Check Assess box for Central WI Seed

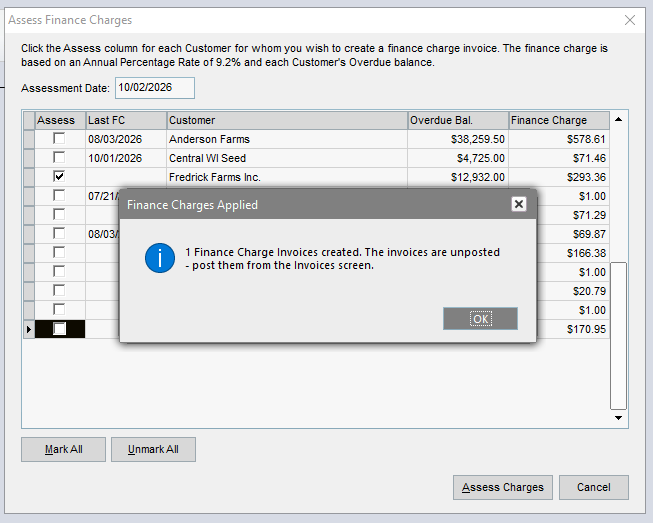[x=59, y=157]
